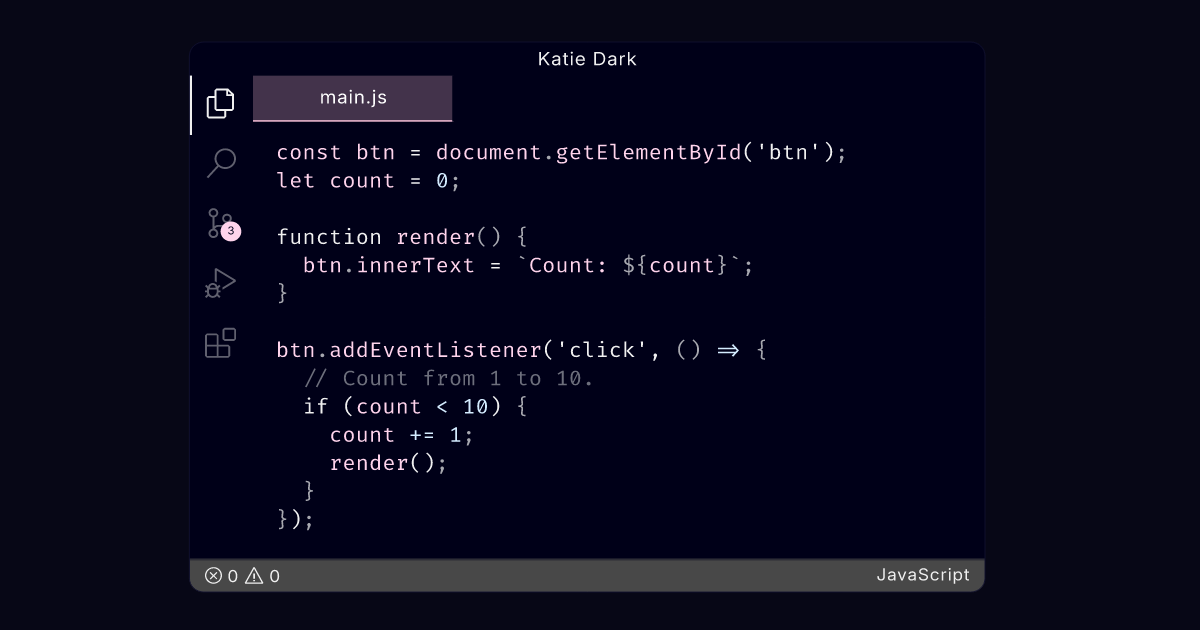
Task: Open the Search magnifier icon
Action: 220,162
